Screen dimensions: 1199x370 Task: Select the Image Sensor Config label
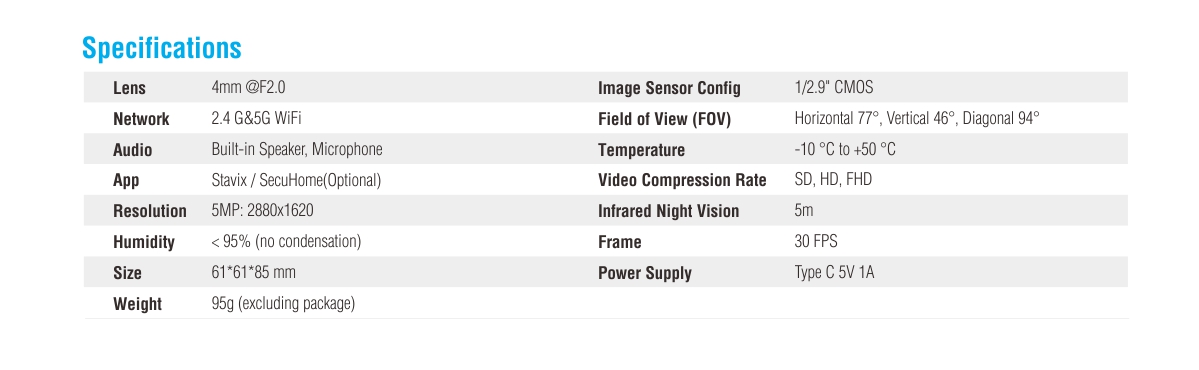click(669, 88)
